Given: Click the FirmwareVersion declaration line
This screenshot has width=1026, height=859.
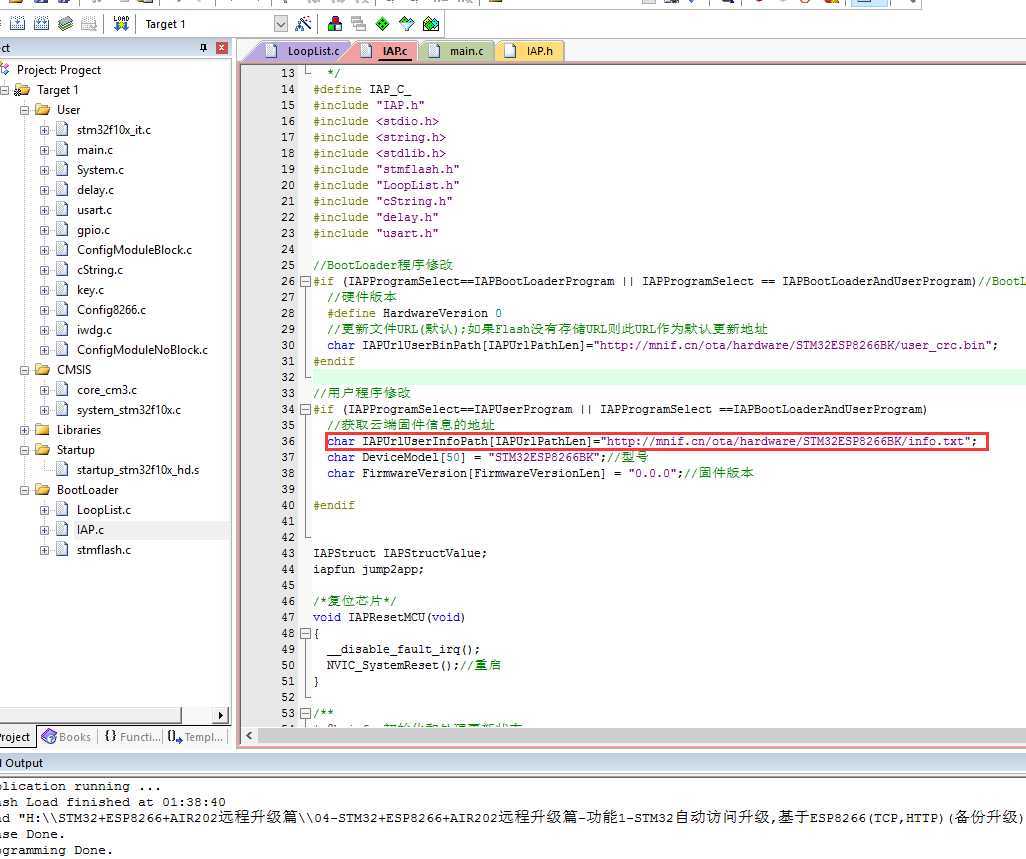Looking at the screenshot, I should (540, 473).
